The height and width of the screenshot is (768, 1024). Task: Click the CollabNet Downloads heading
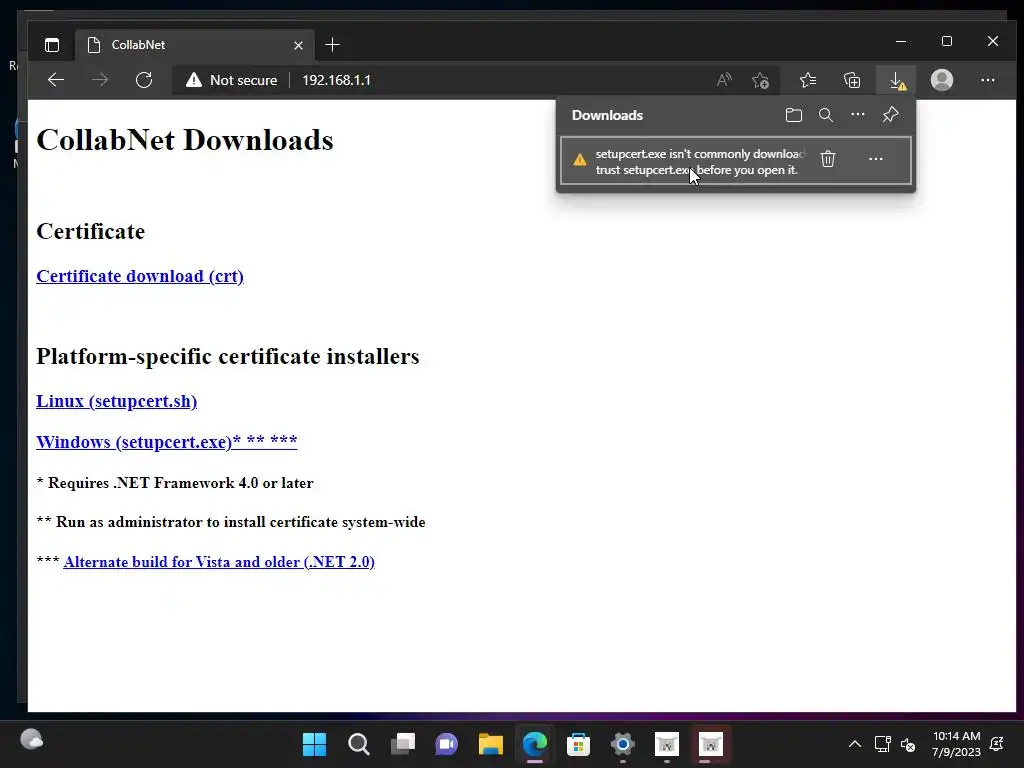[x=185, y=140]
